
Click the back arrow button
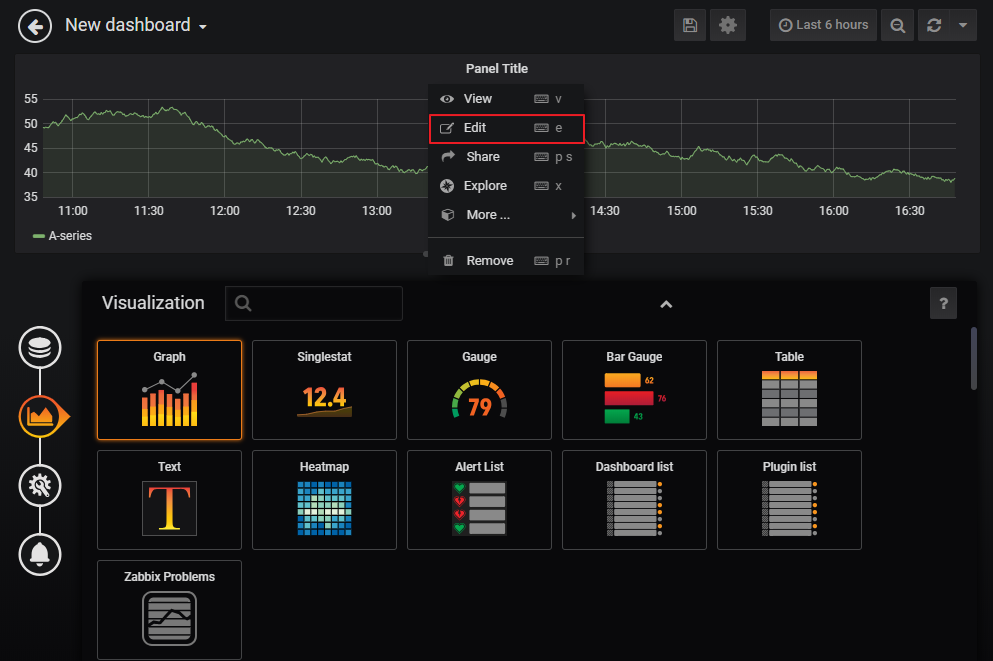pos(35,27)
